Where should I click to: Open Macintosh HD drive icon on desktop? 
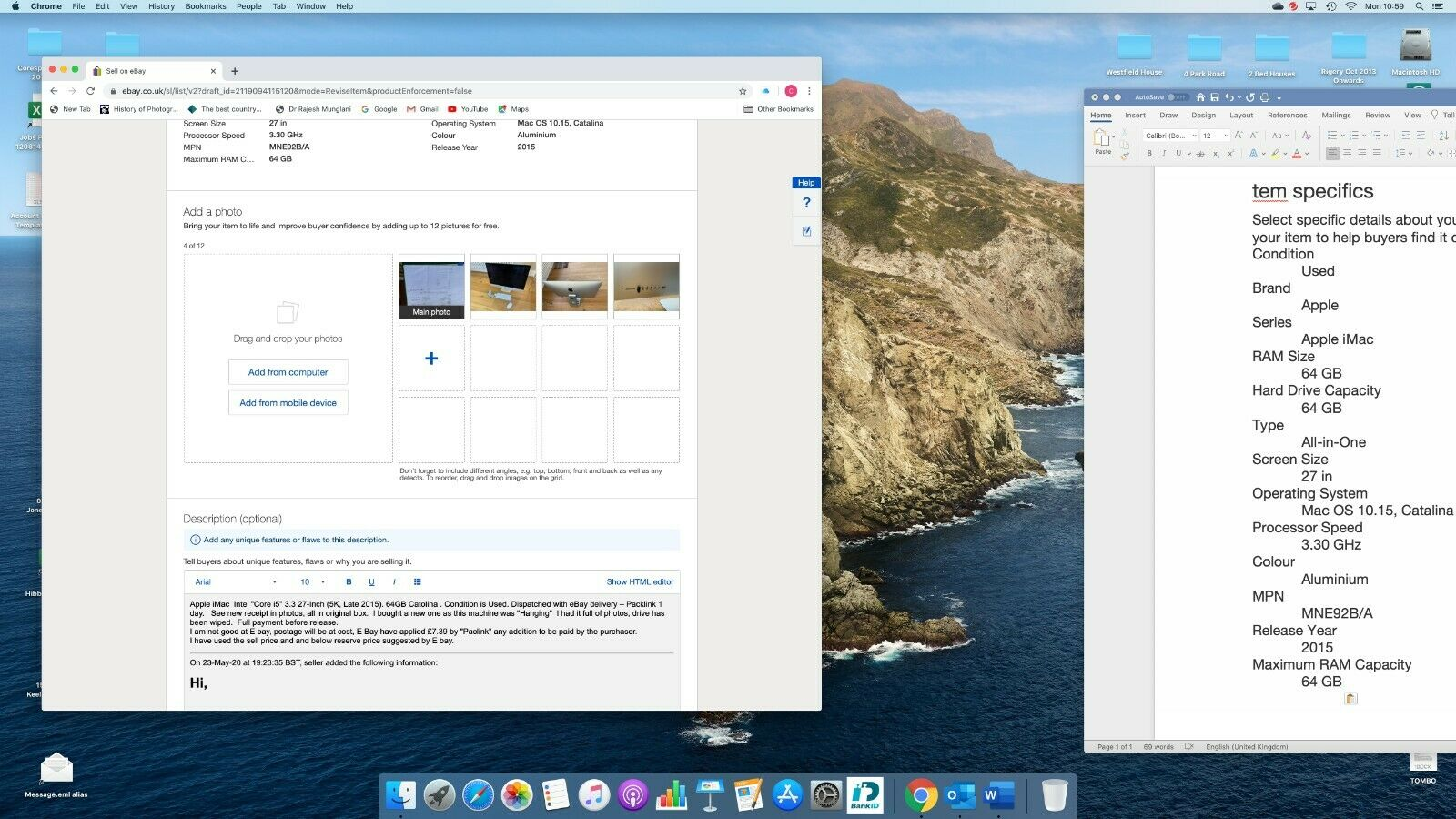[1415, 51]
